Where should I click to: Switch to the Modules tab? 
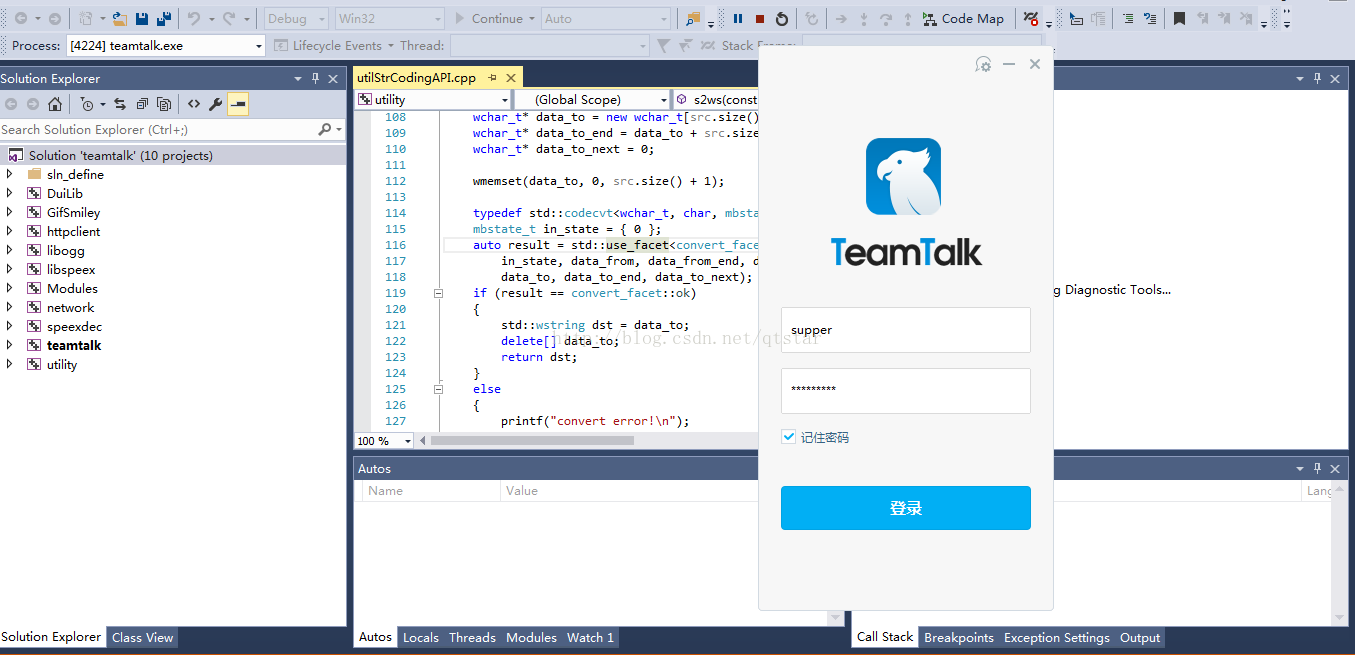(x=531, y=637)
